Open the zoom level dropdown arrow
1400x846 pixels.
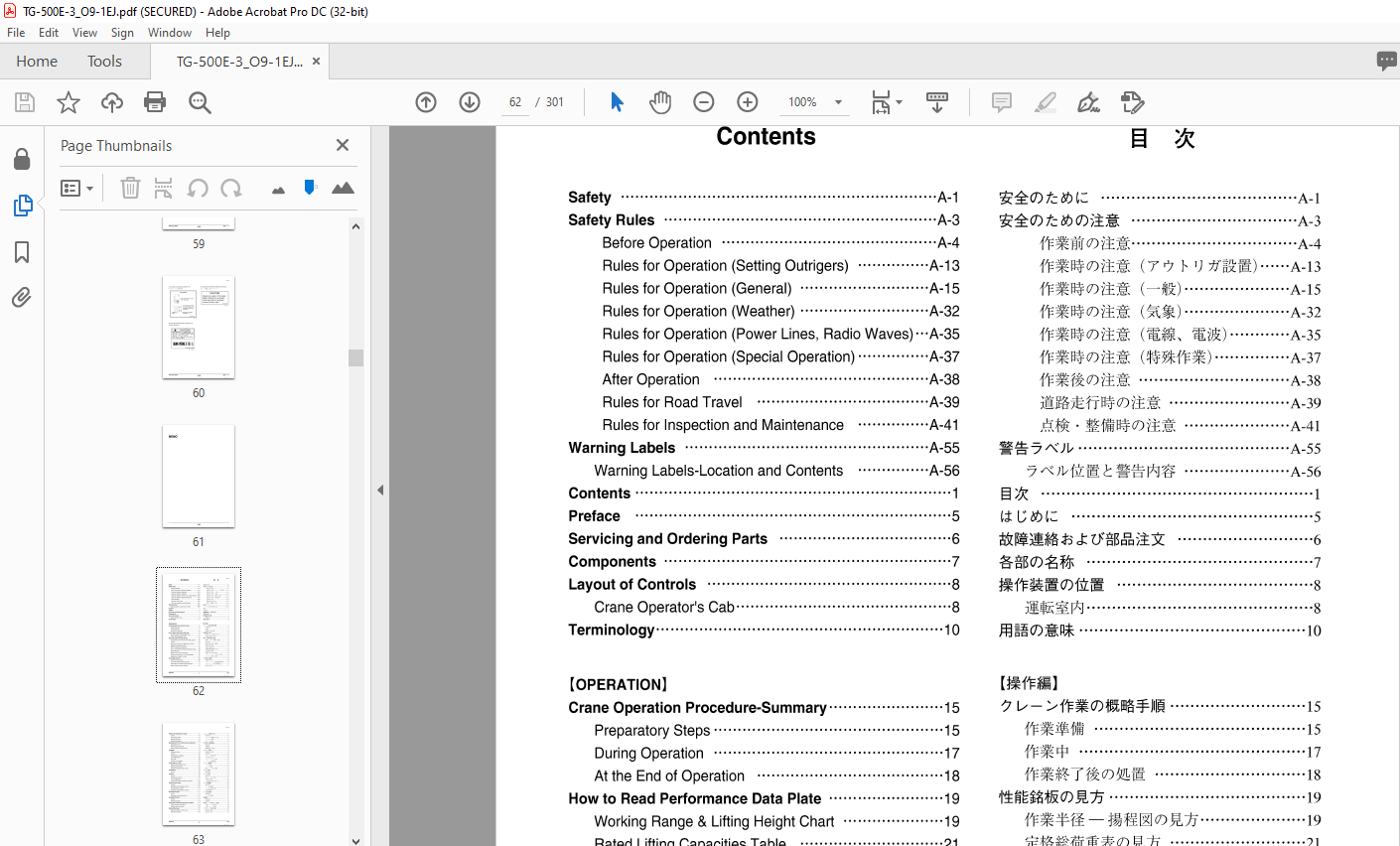[838, 102]
